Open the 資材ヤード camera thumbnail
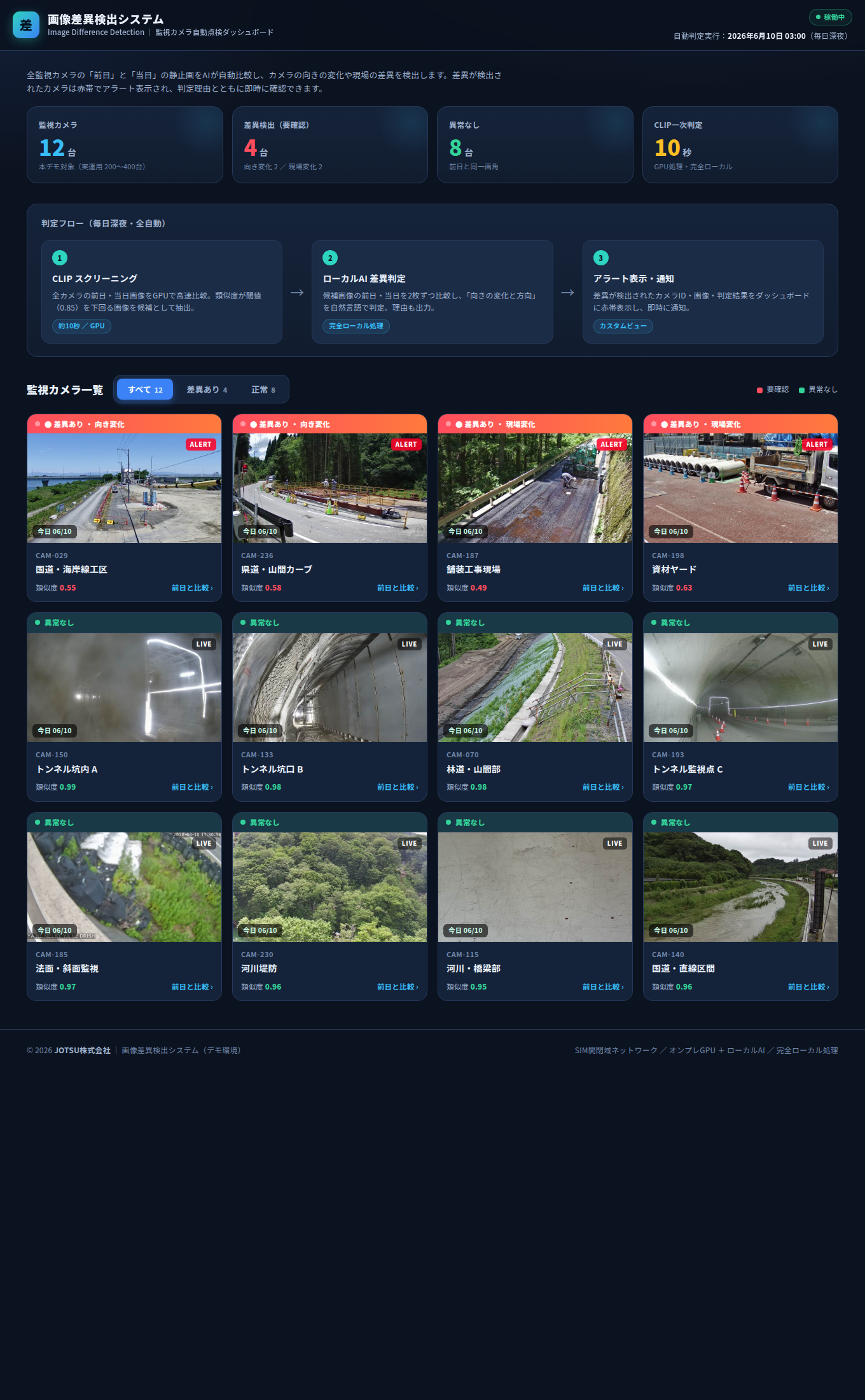Screen dimensions: 865x1400 point(740,488)
